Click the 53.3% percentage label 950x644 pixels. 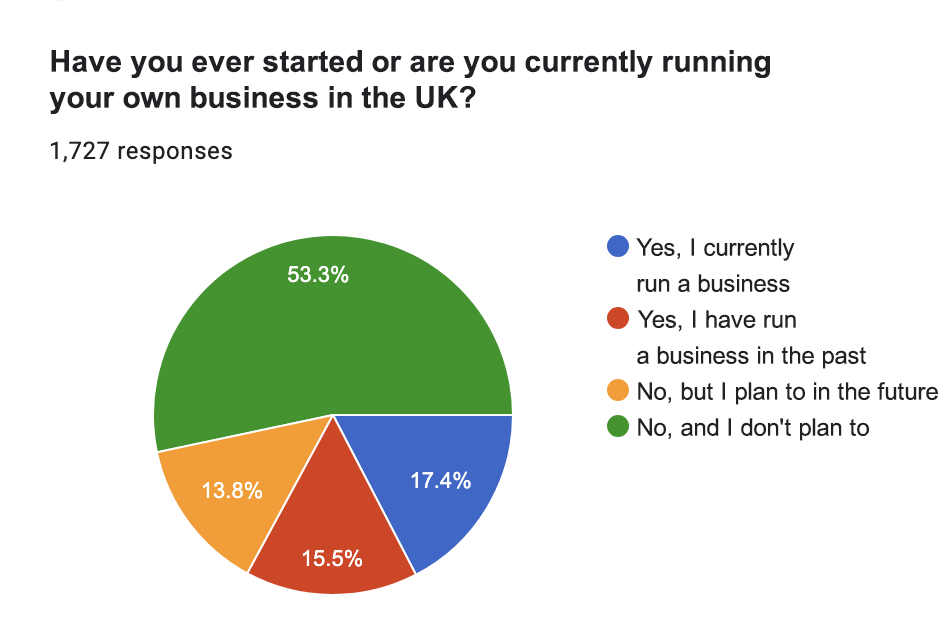pos(318,275)
